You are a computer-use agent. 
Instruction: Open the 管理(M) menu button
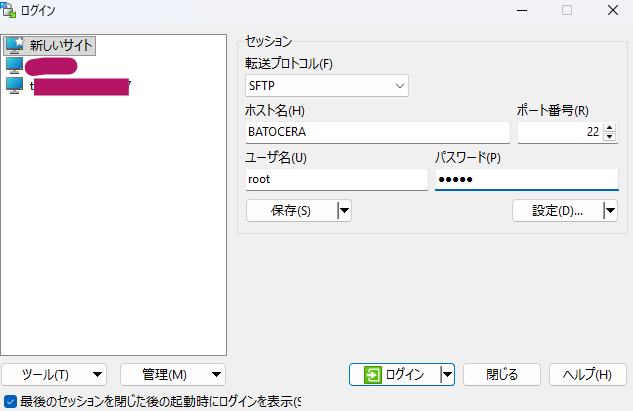click(173, 374)
